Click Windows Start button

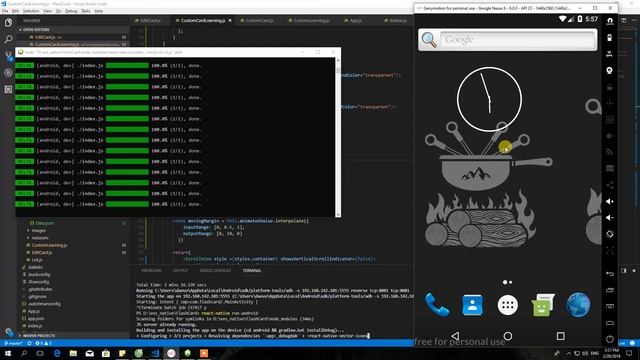tap(8, 353)
